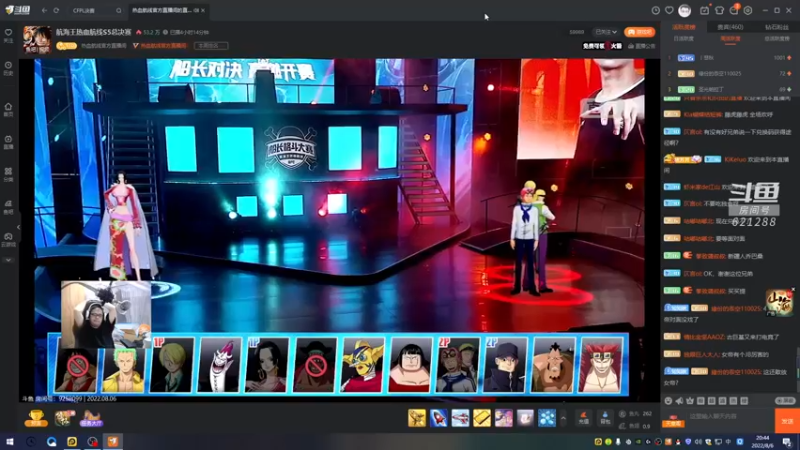Open the emoji picker in chat

point(668,401)
